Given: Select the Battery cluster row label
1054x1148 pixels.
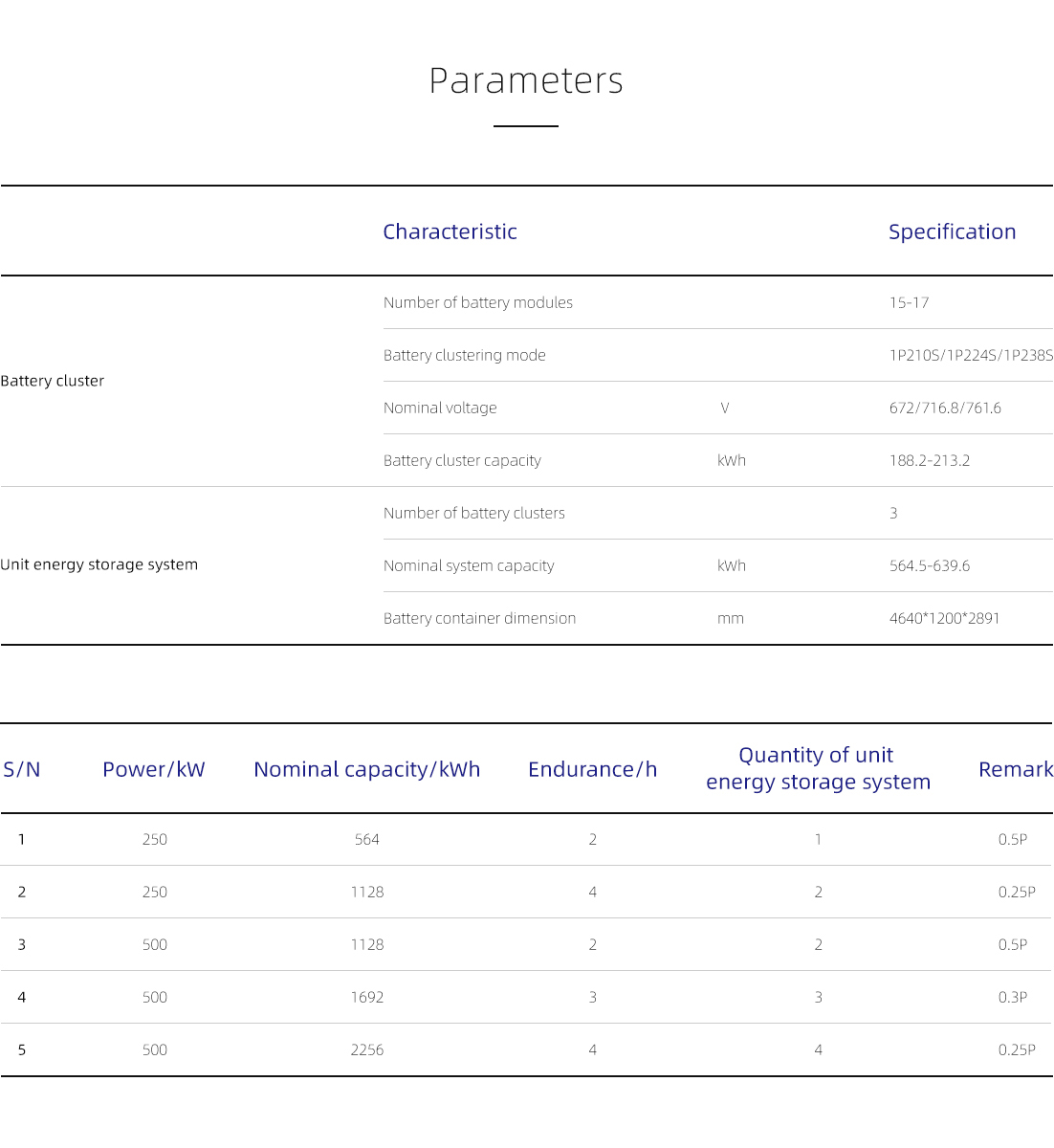Looking at the screenshot, I should pos(53,381).
